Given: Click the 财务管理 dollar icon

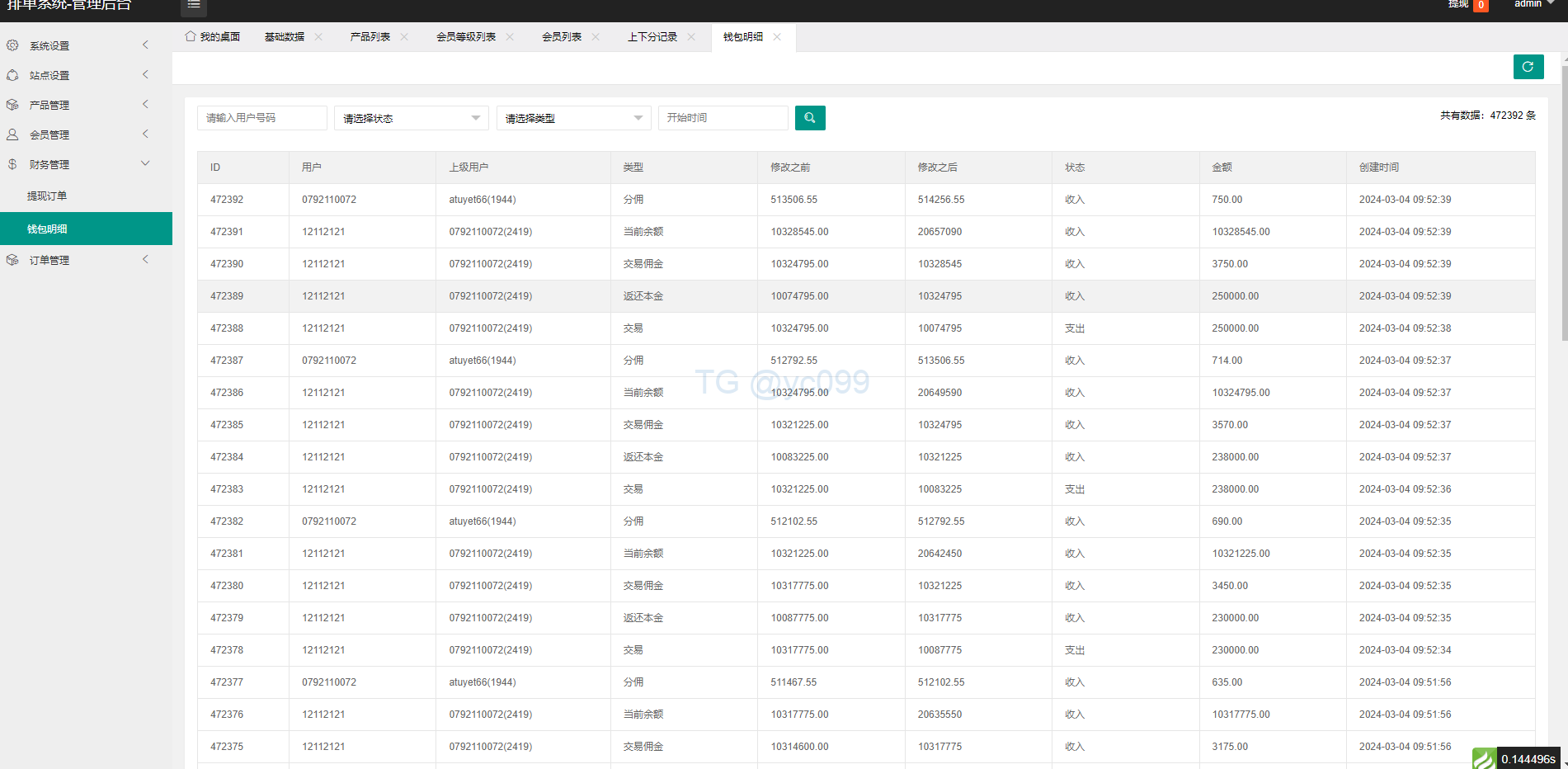Looking at the screenshot, I should click(12, 164).
